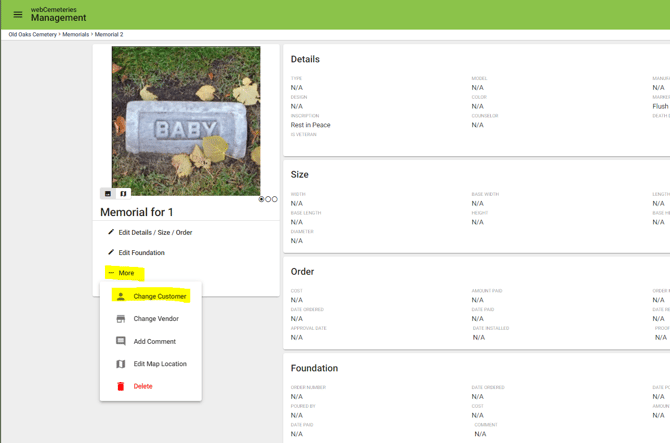Click the Memorial for 1 heading
670x443 pixels.
tap(137, 212)
